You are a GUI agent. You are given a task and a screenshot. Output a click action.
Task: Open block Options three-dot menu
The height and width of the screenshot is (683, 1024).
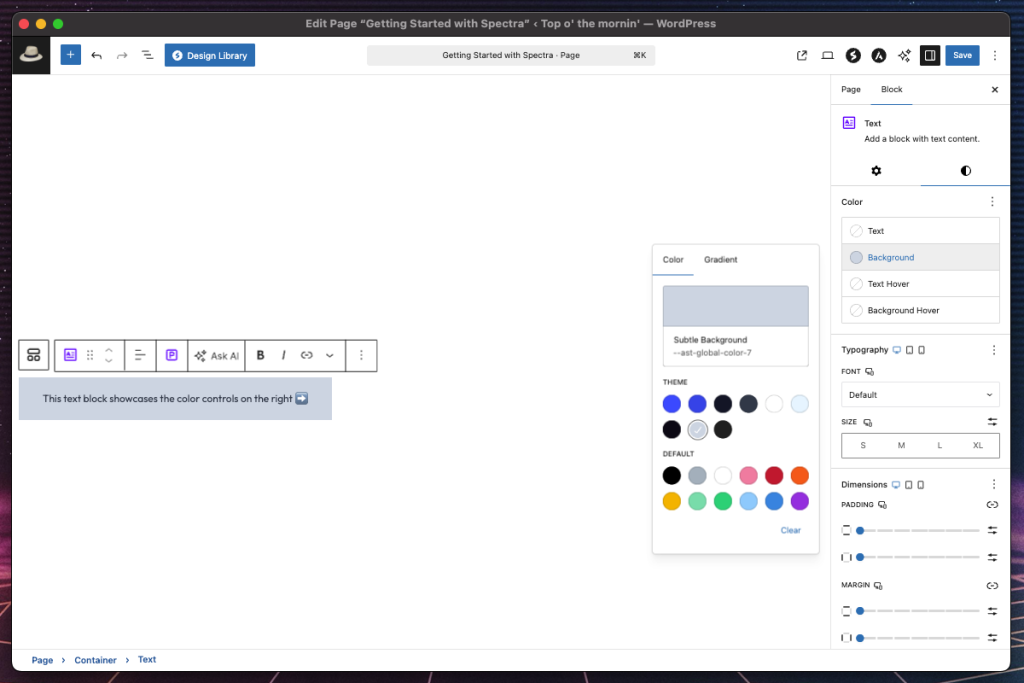361,355
